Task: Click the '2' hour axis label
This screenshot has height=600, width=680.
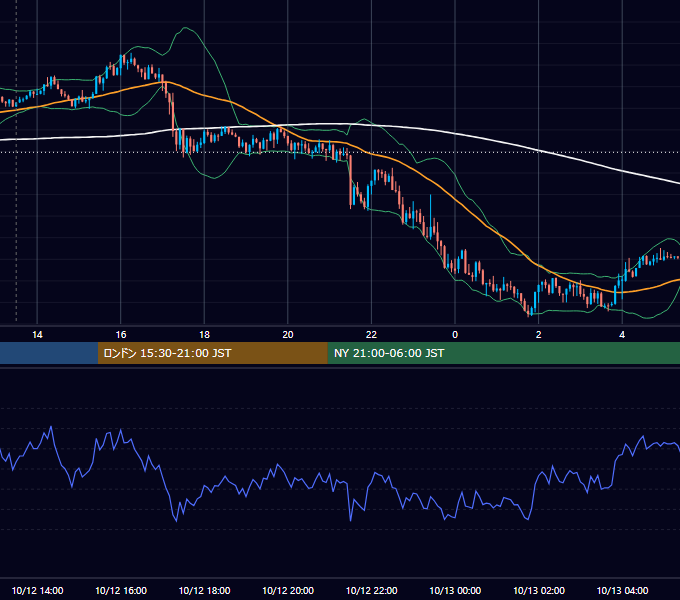Action: coord(539,335)
